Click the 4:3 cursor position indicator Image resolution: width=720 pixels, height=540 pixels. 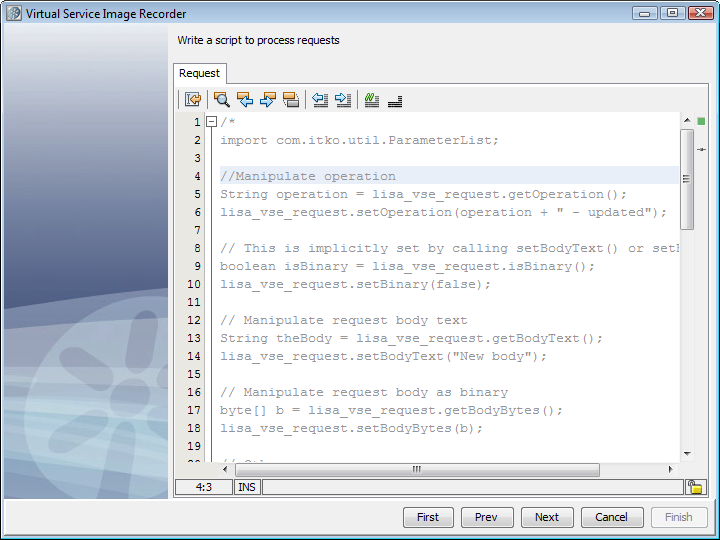pos(204,487)
